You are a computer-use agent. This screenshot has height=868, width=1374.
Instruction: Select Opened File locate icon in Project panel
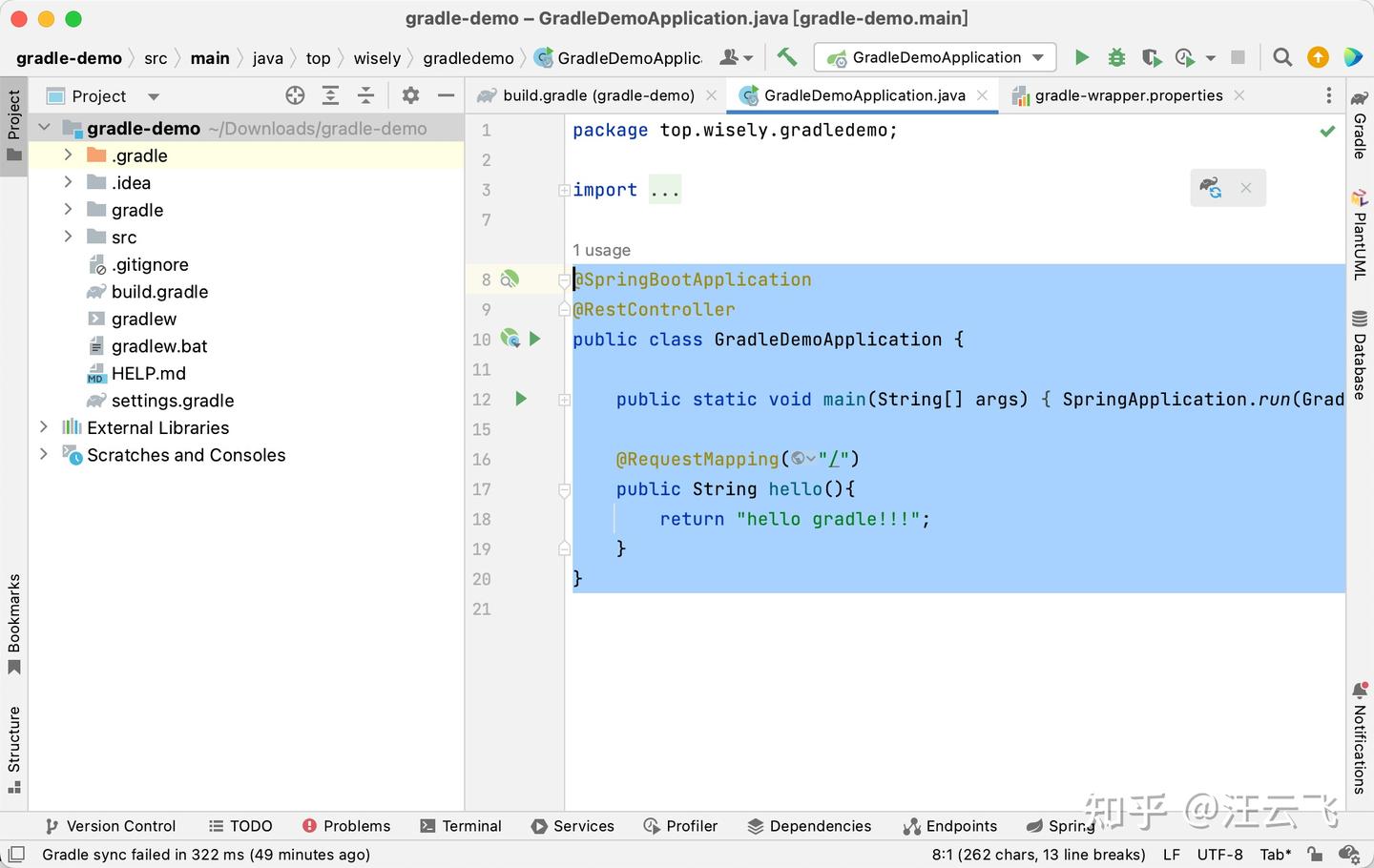tap(295, 95)
